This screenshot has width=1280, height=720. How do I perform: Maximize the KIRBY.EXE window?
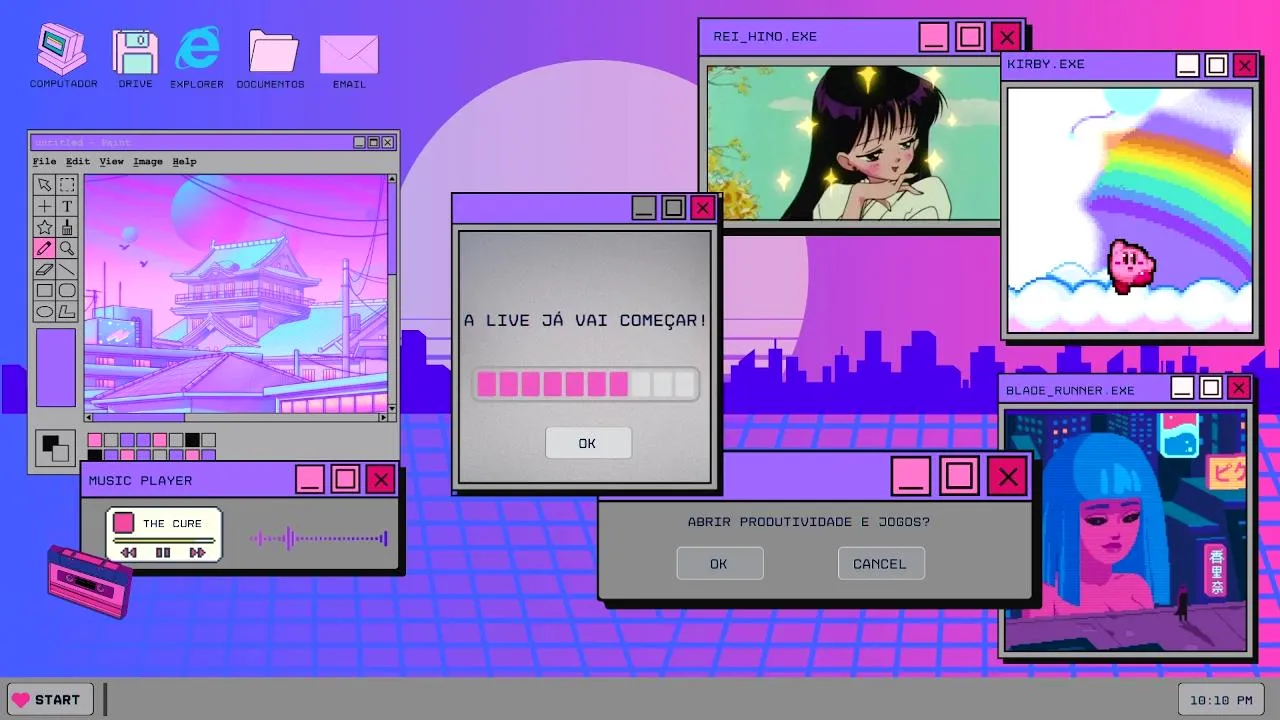1216,65
